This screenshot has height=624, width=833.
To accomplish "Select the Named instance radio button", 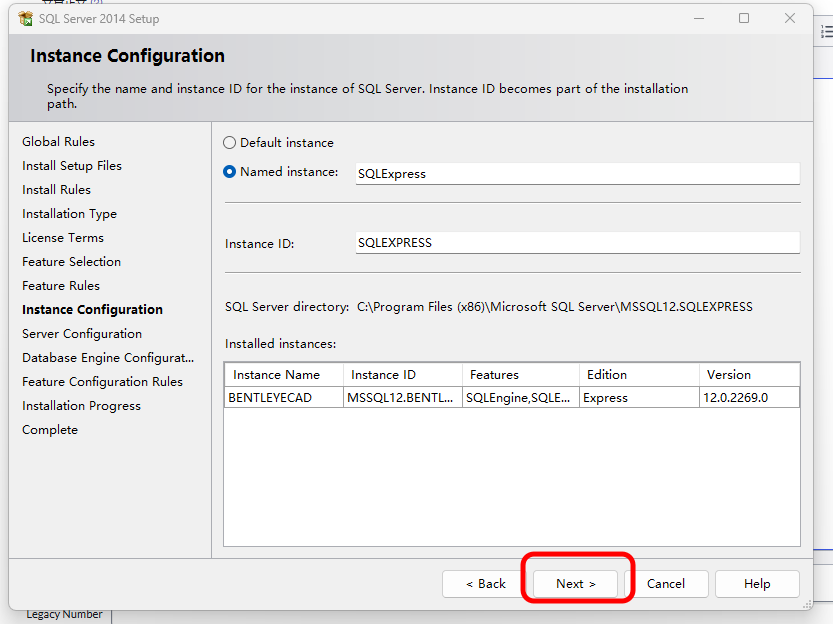I will 230,172.
